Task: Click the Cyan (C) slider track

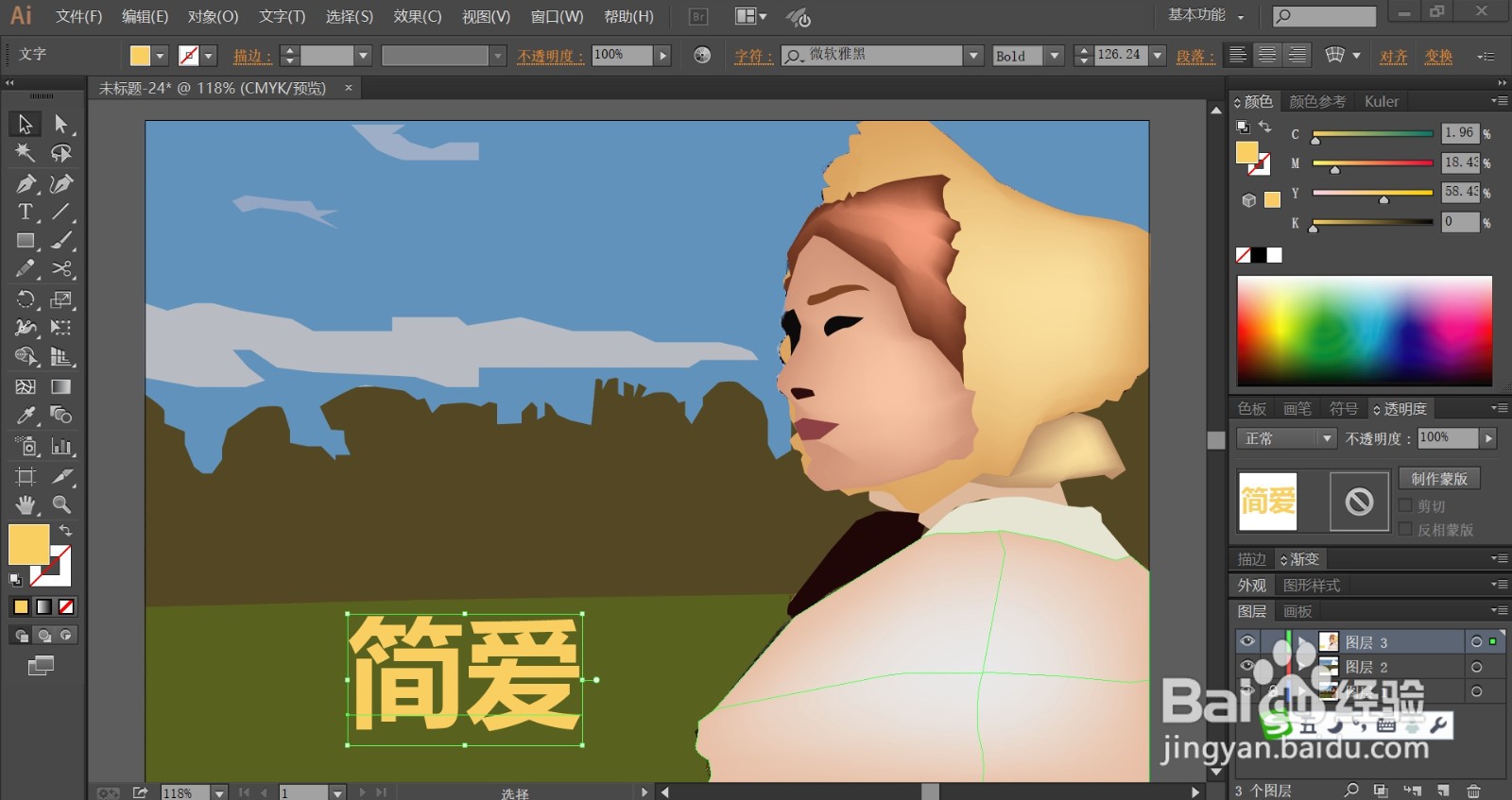Action: click(x=1372, y=134)
